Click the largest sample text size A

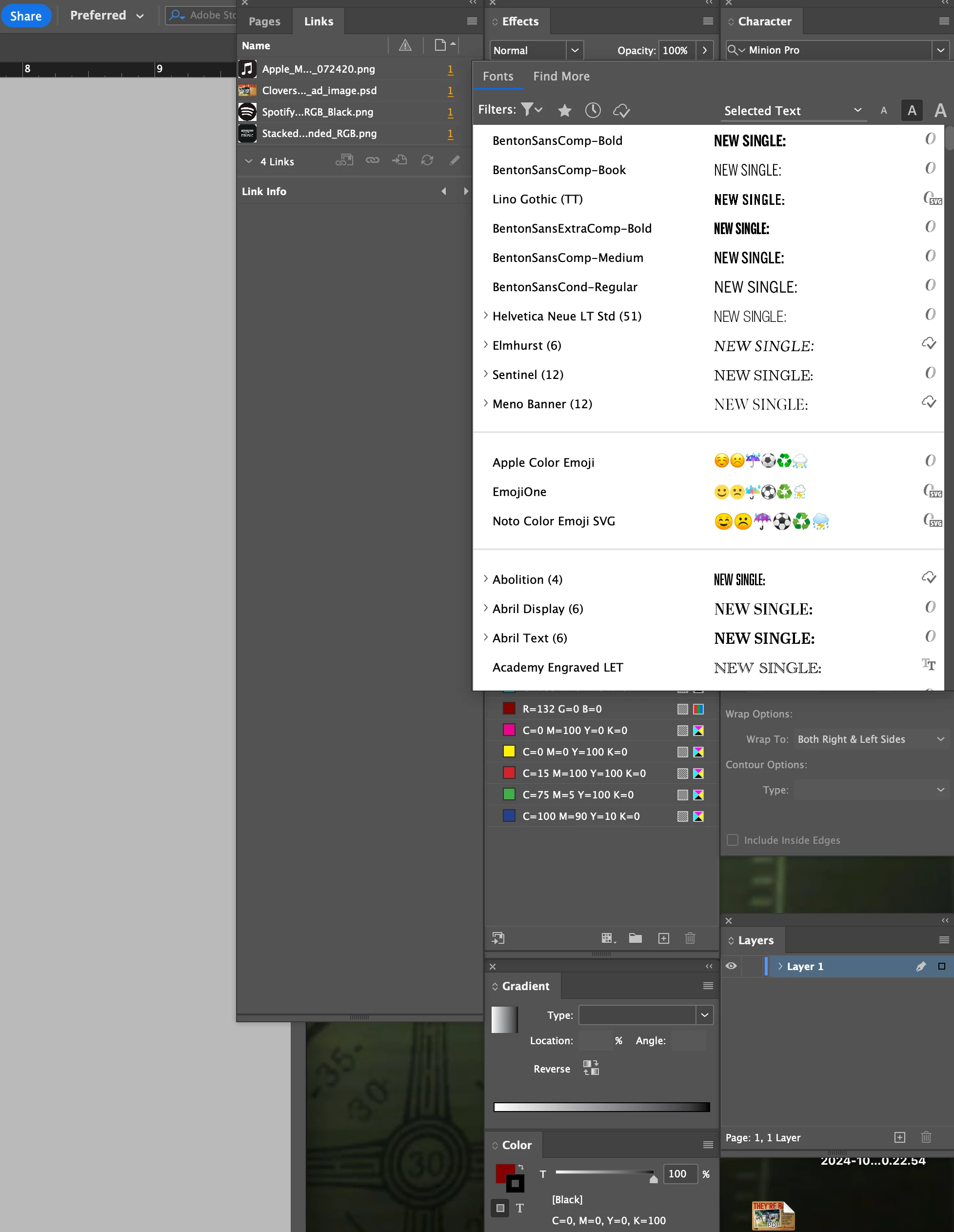940,111
